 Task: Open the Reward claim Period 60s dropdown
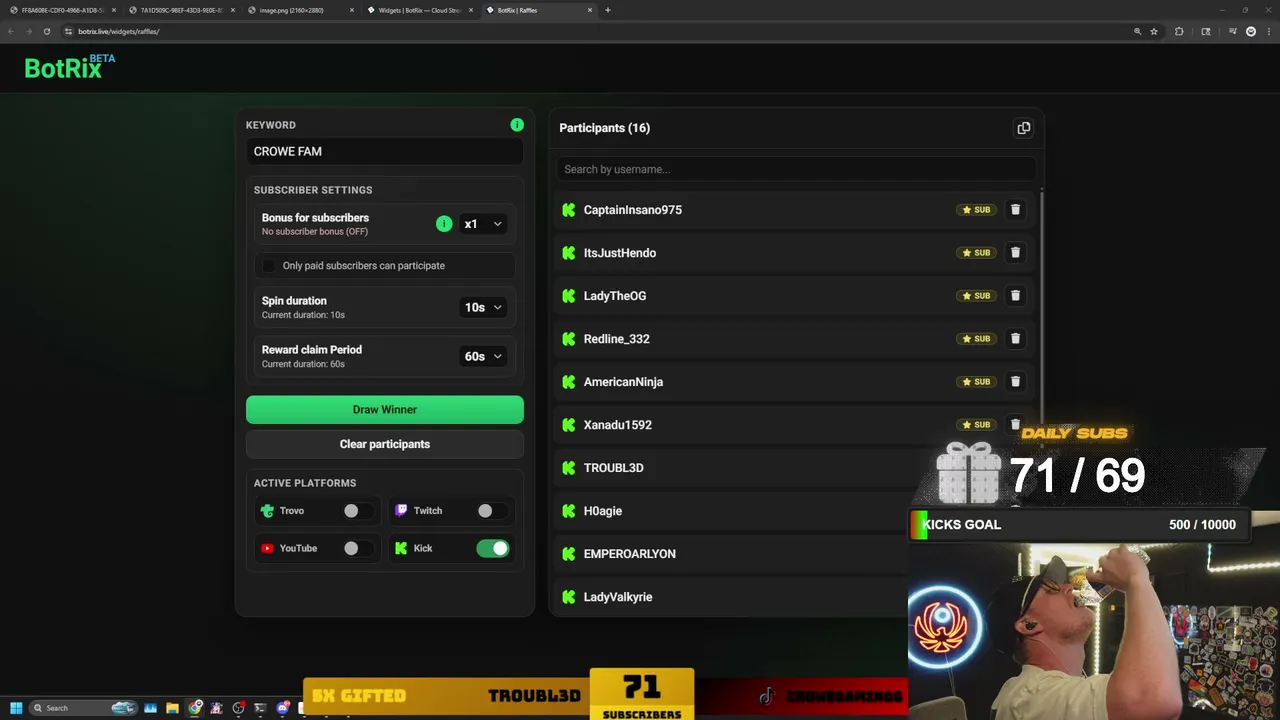tap(483, 356)
